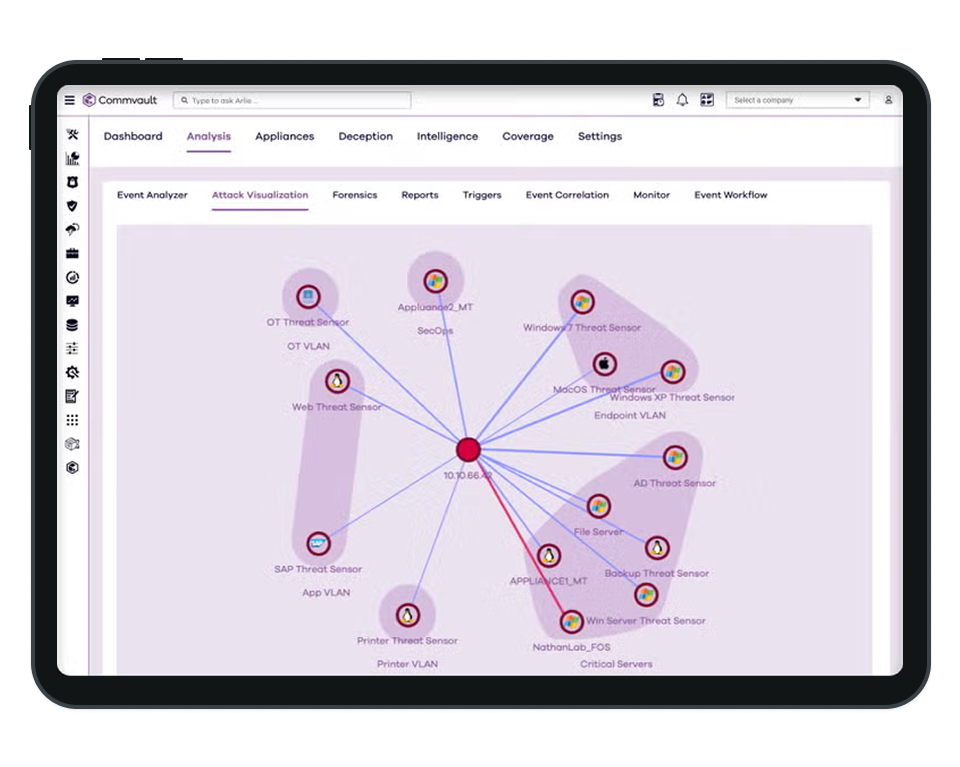Click the monitor icon in sidebar
The width and height of the screenshot is (960, 767).
pyautogui.click(x=72, y=301)
